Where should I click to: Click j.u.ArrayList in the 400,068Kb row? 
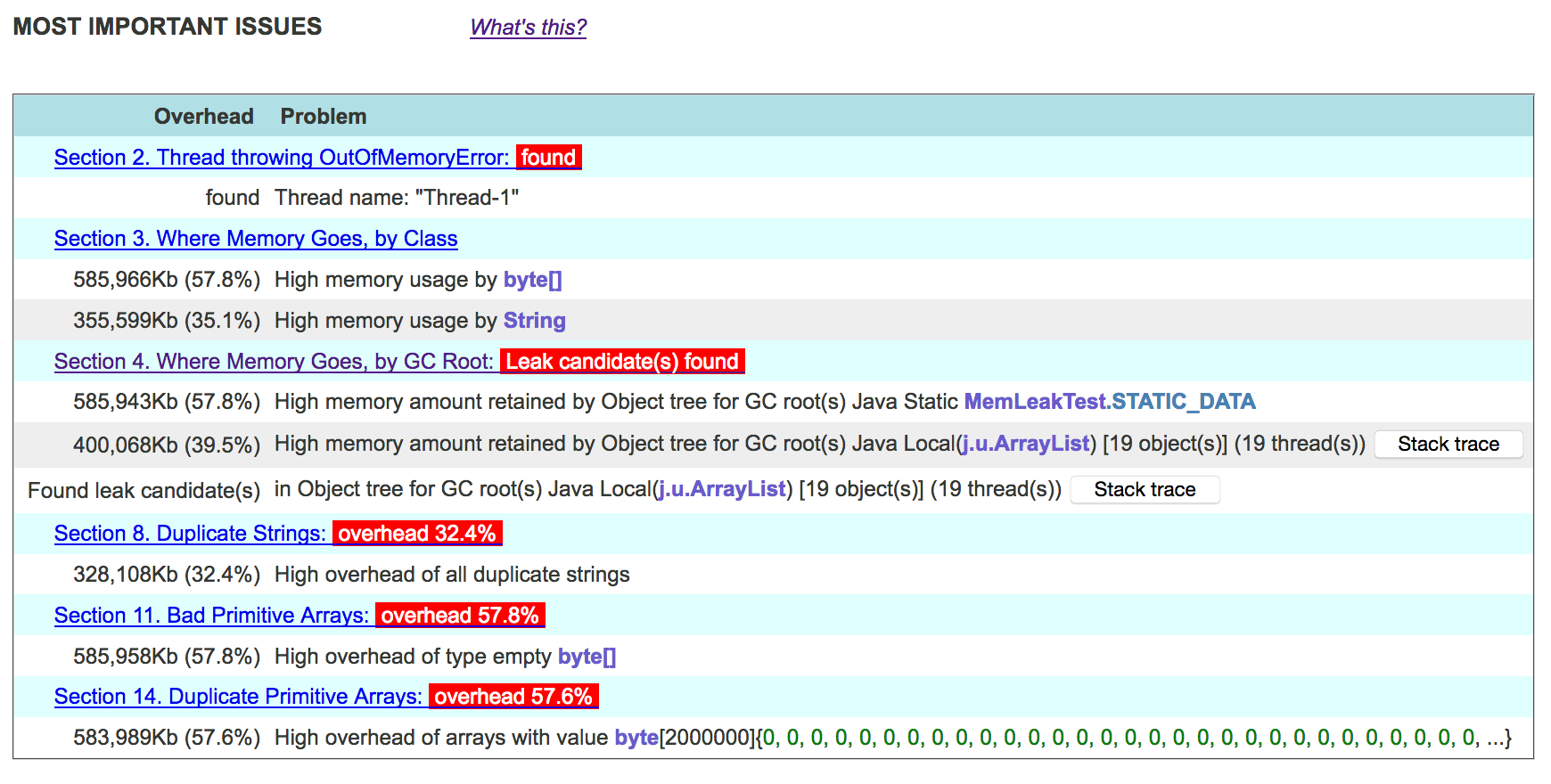point(1025,444)
